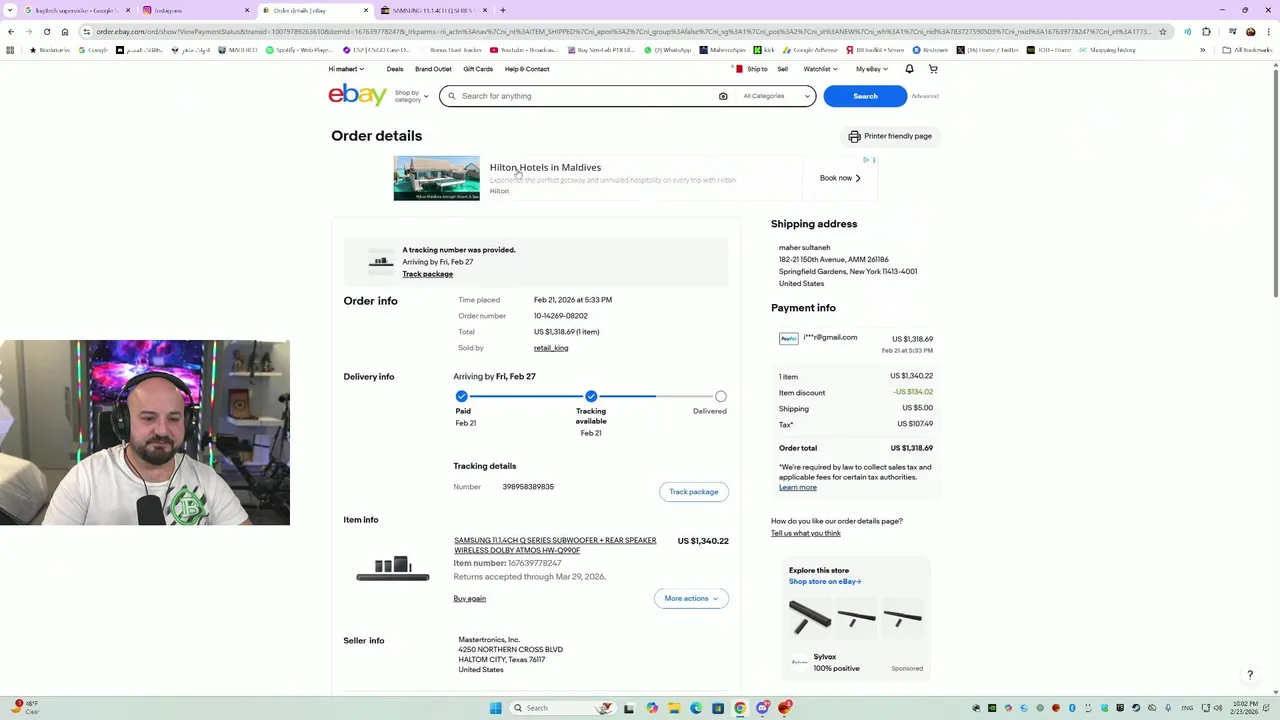
Task: Open the All Categories dropdown
Action: [x=776, y=96]
